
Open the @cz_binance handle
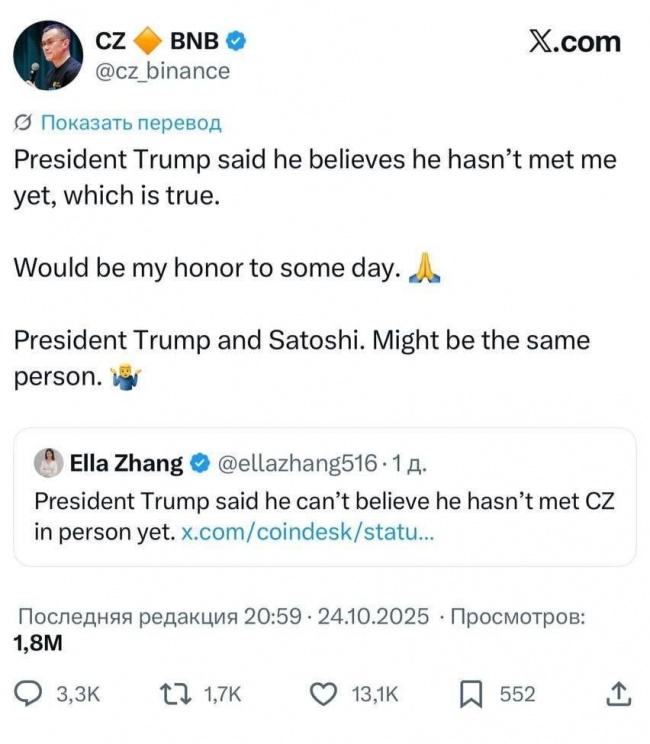(x=162, y=71)
